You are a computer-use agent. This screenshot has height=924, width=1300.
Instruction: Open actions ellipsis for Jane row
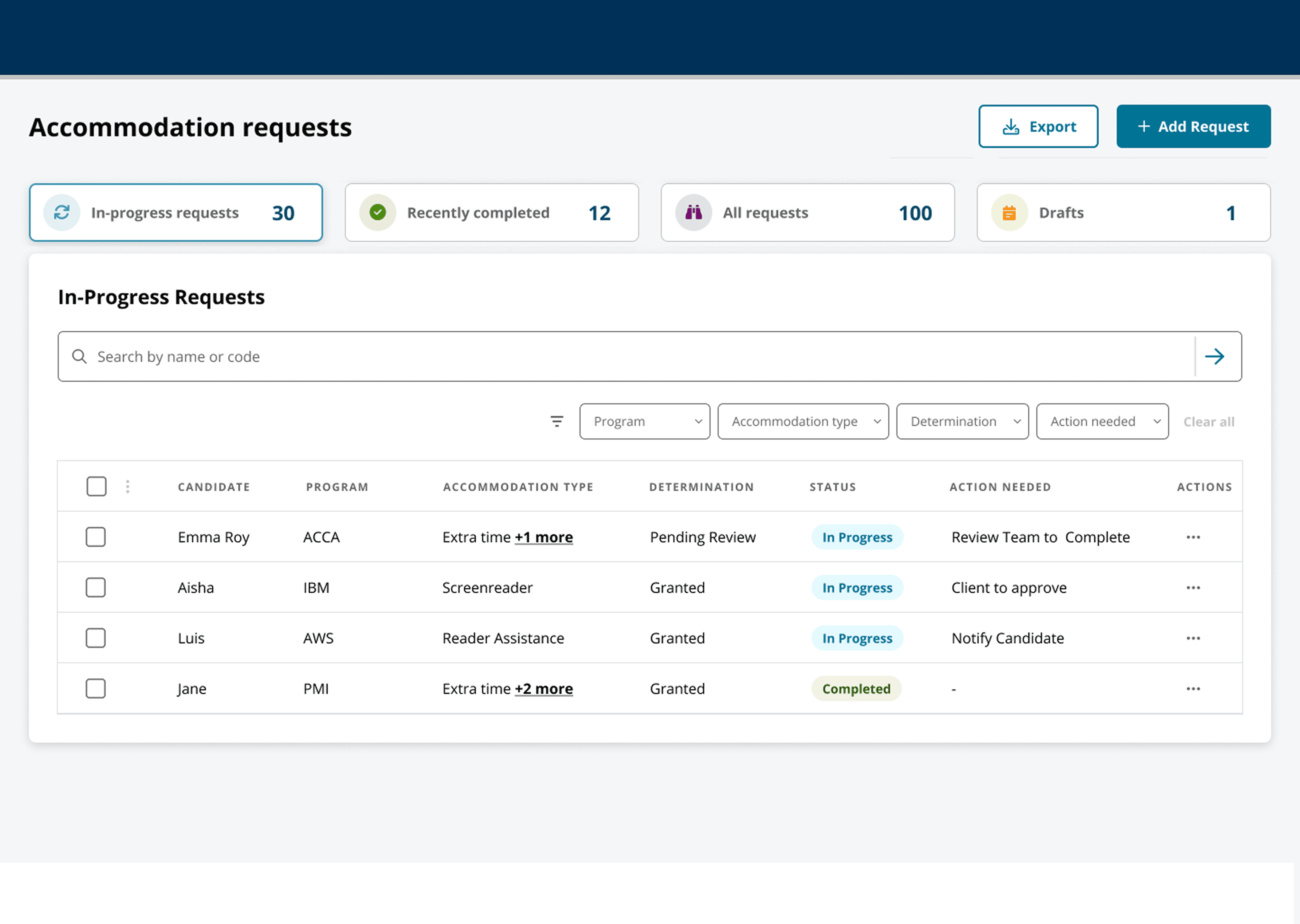pyautogui.click(x=1193, y=688)
